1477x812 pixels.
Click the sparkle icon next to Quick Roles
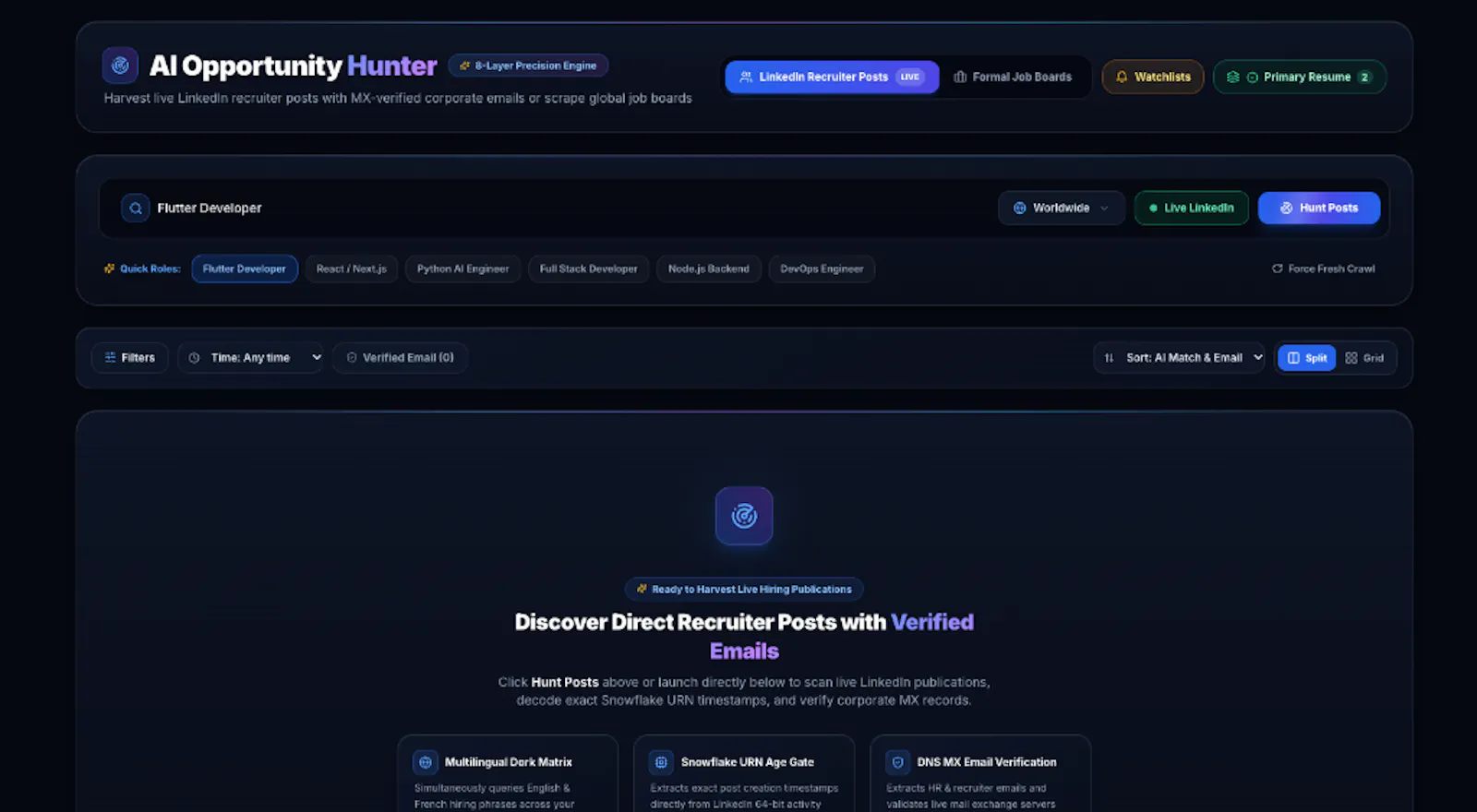click(109, 269)
